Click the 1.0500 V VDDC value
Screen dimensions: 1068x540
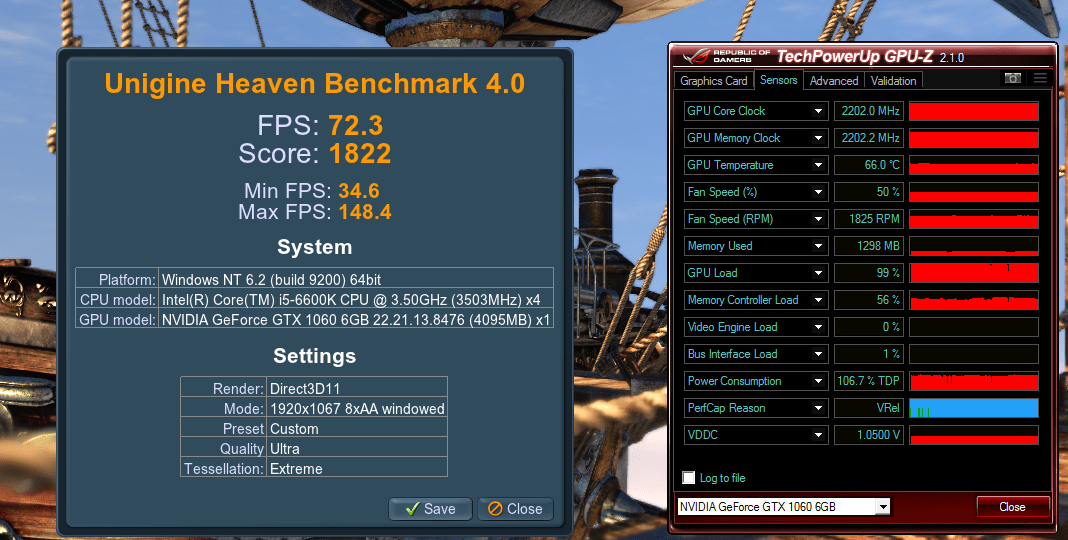(x=869, y=435)
